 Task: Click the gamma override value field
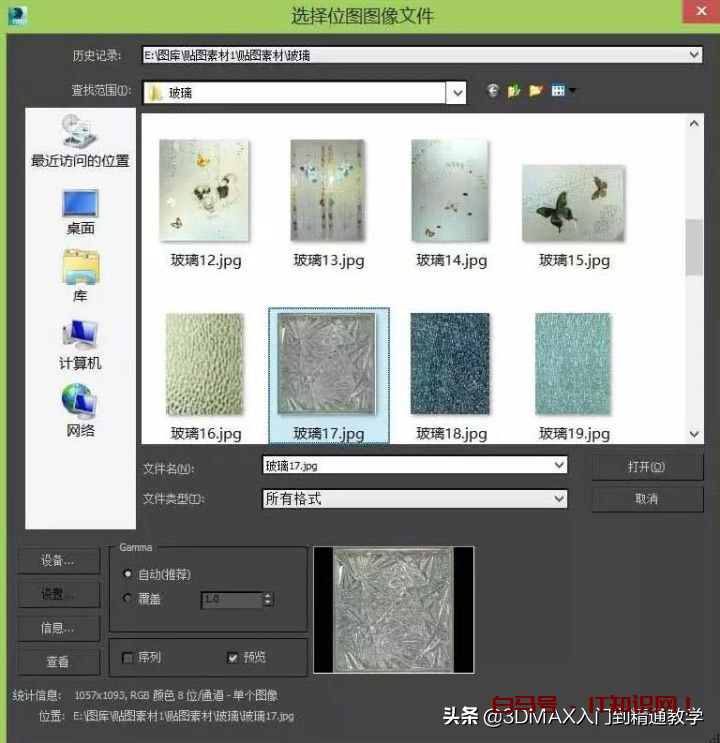pyautogui.click(x=232, y=599)
